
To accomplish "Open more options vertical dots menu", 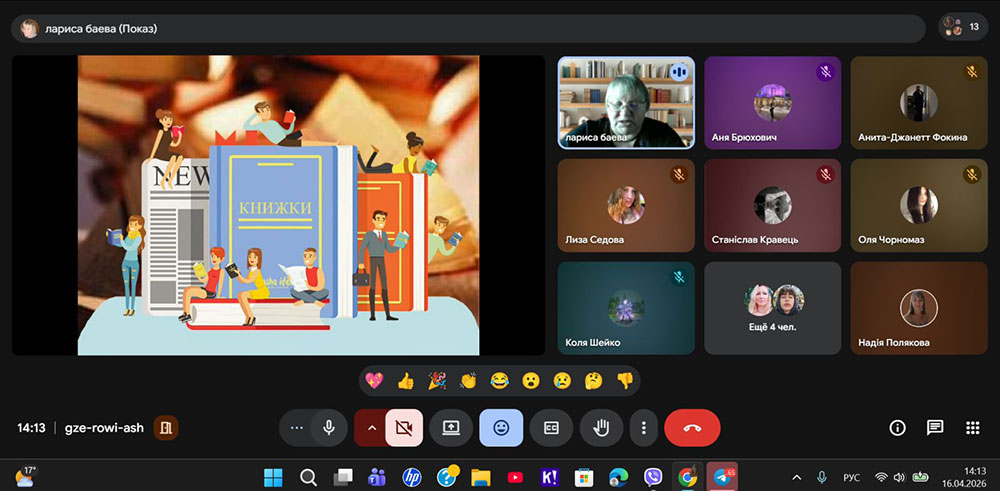I will pyautogui.click(x=644, y=428).
